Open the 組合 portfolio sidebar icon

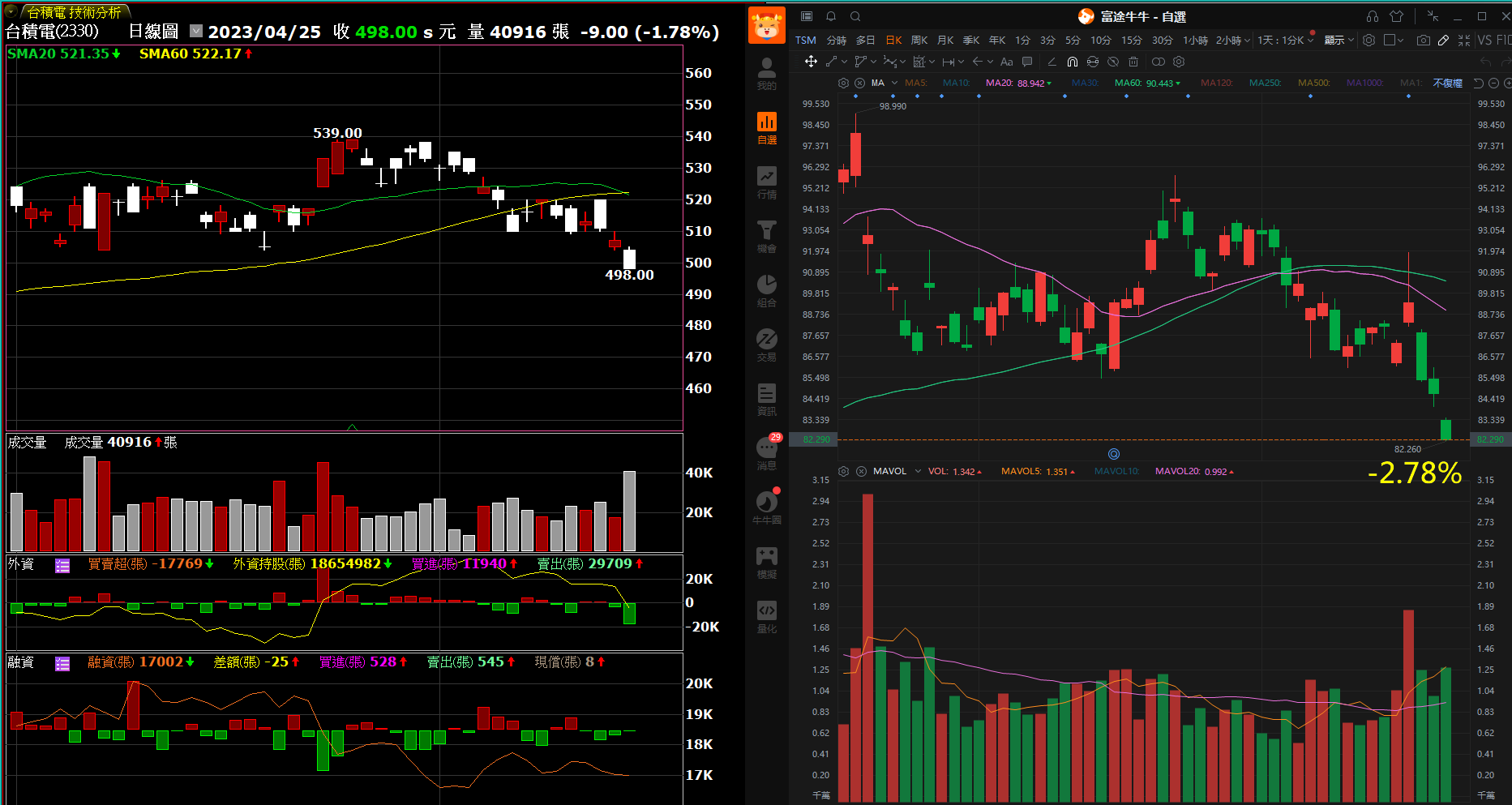point(766,291)
